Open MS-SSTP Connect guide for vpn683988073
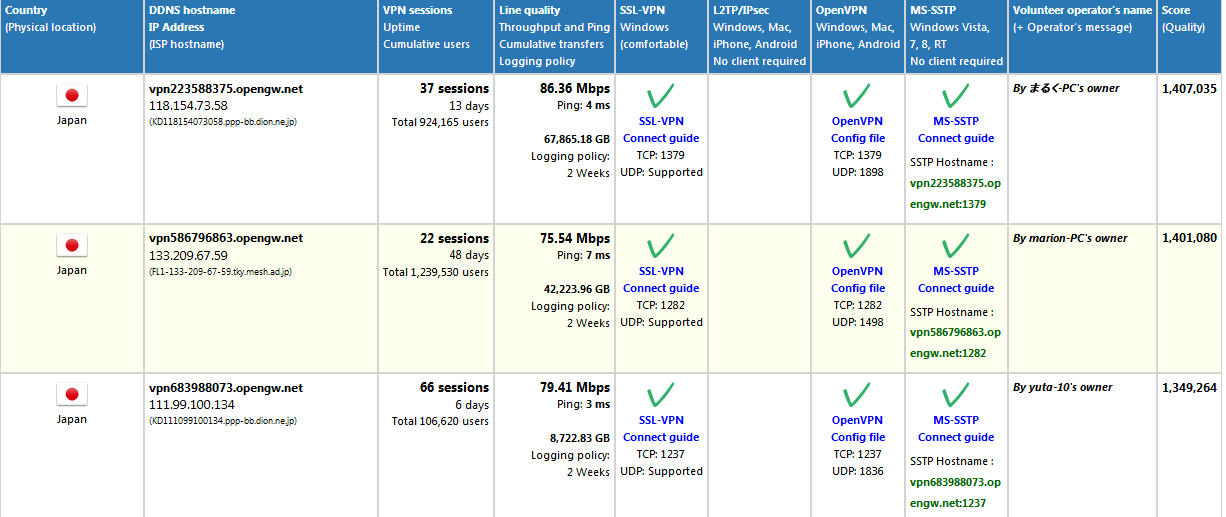Image resolution: width=1226 pixels, height=517 pixels. [956, 437]
